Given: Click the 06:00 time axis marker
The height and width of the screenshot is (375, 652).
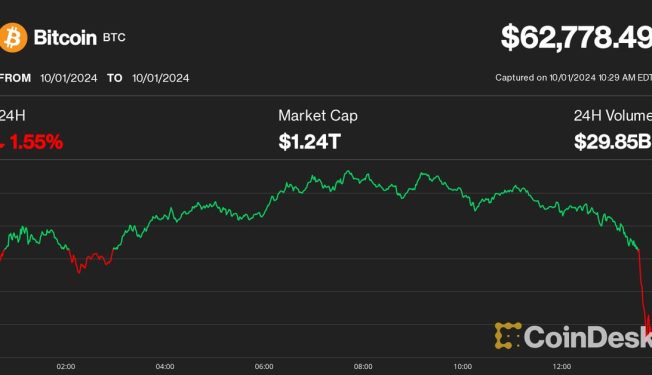Looking at the screenshot, I should [x=264, y=367].
